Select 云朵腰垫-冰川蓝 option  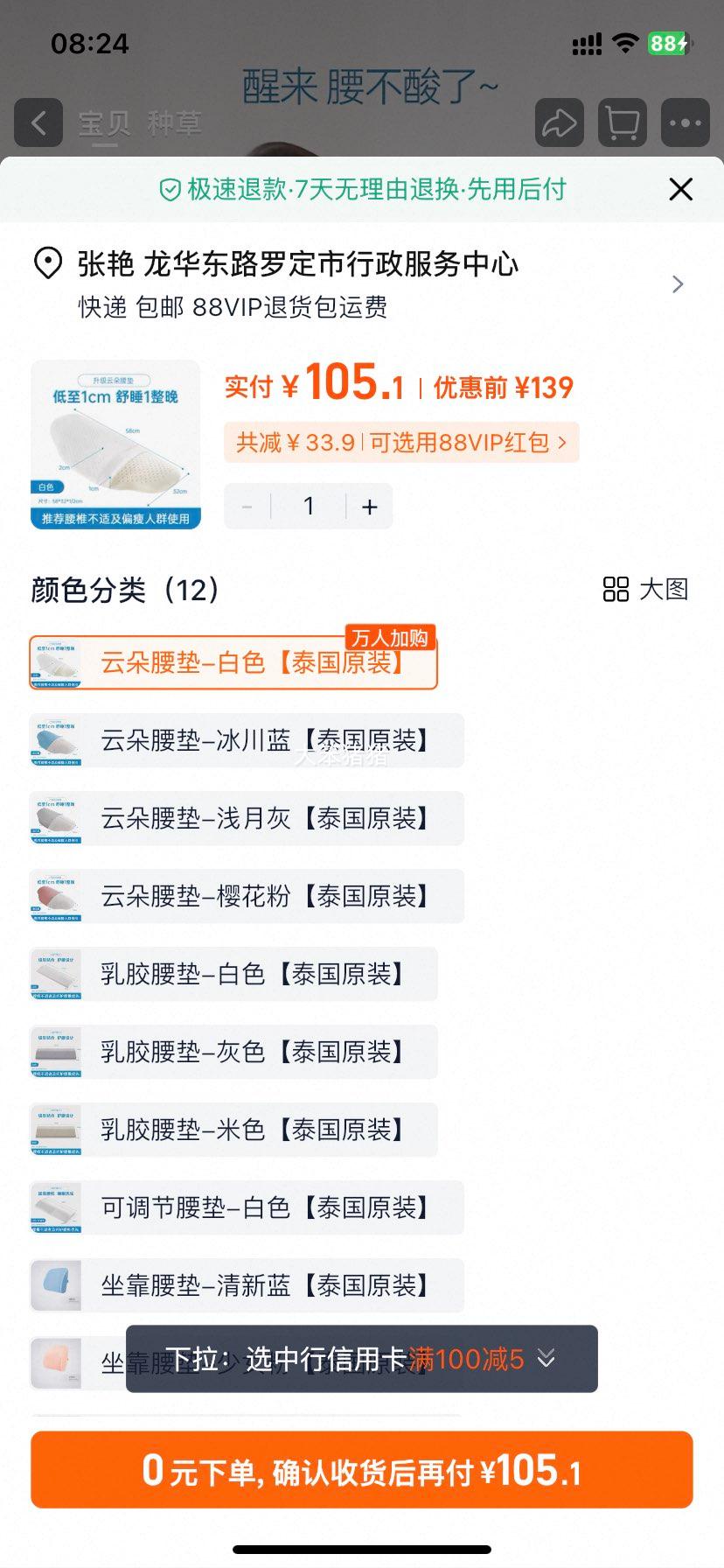(x=247, y=740)
